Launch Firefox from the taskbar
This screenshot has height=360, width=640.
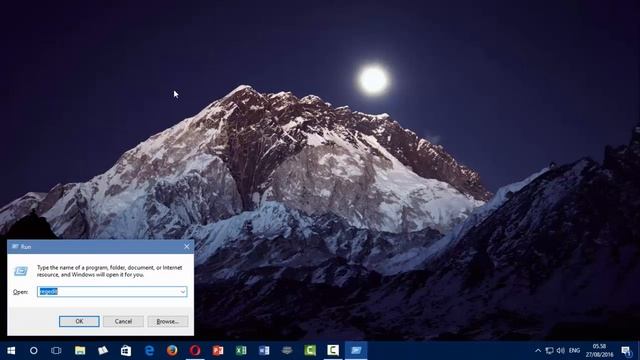tap(172, 350)
